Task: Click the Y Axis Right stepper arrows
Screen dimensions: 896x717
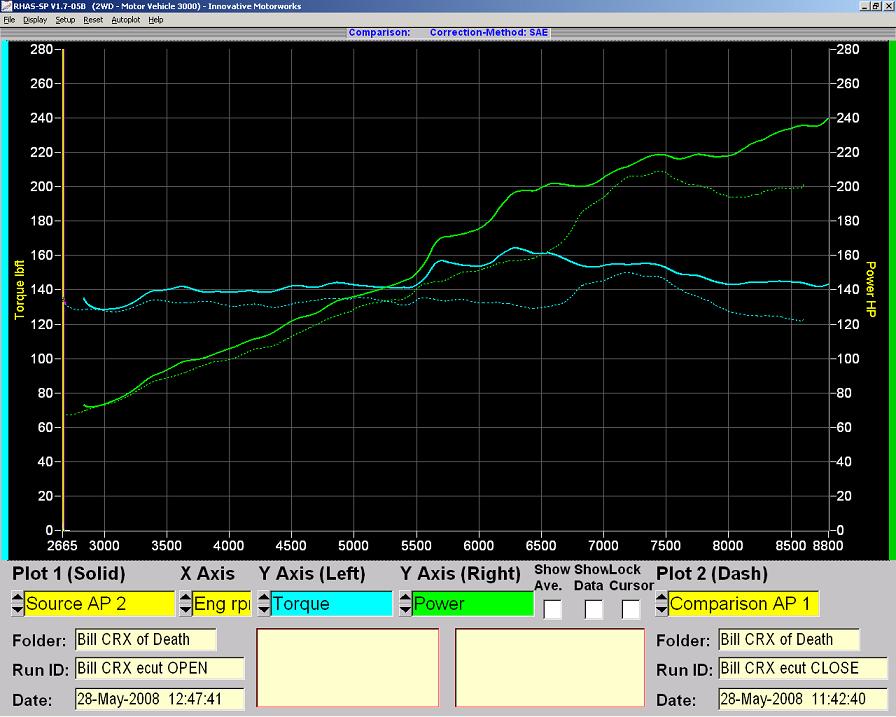Action: point(405,604)
